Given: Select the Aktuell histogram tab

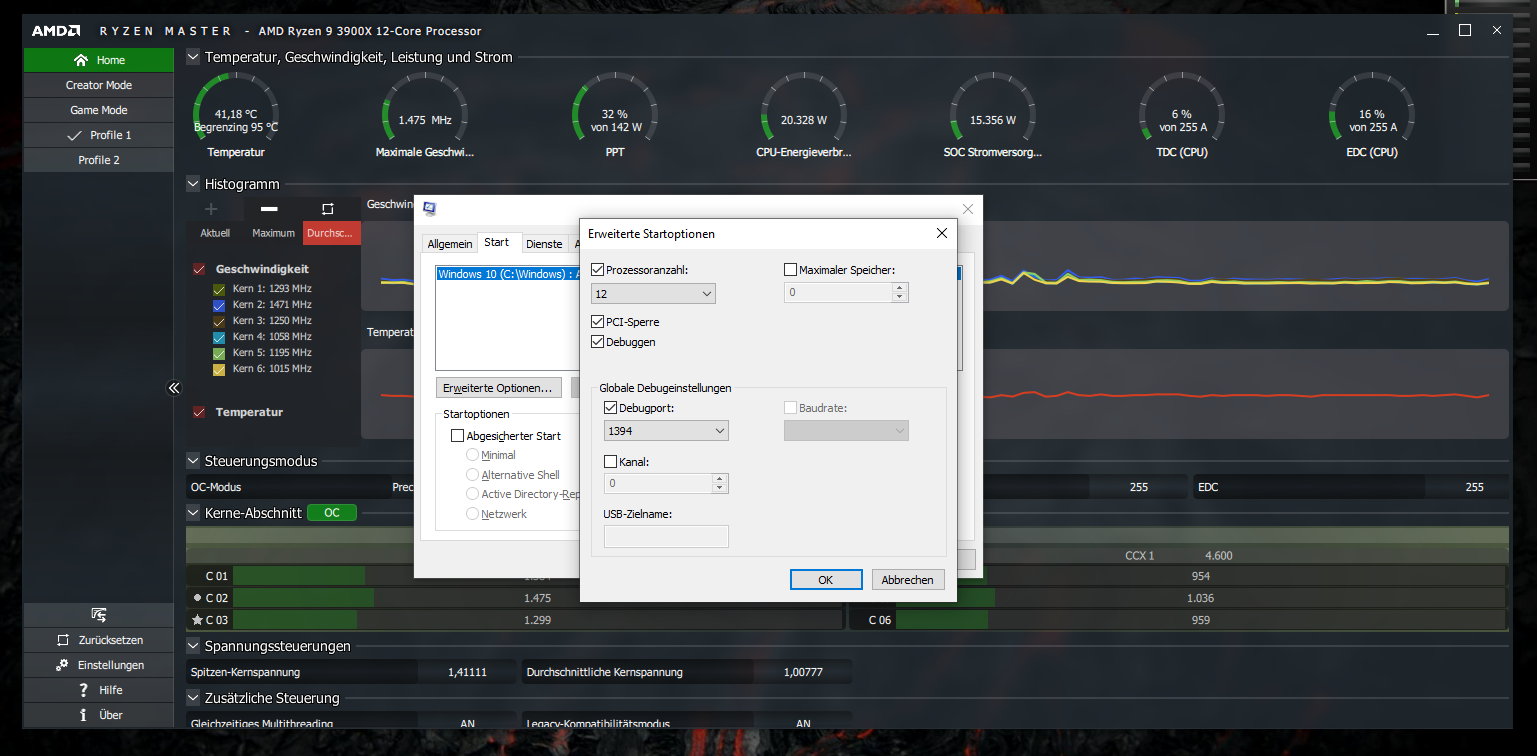Looking at the screenshot, I should [x=215, y=233].
